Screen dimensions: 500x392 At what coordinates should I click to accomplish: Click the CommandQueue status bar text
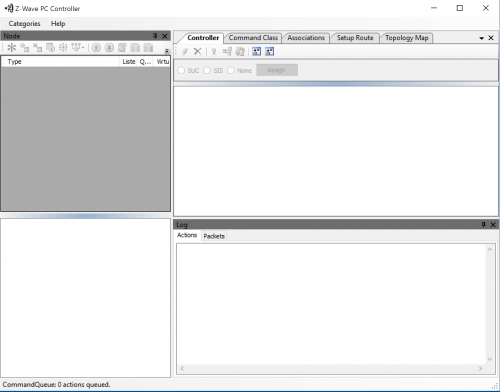[57, 385]
